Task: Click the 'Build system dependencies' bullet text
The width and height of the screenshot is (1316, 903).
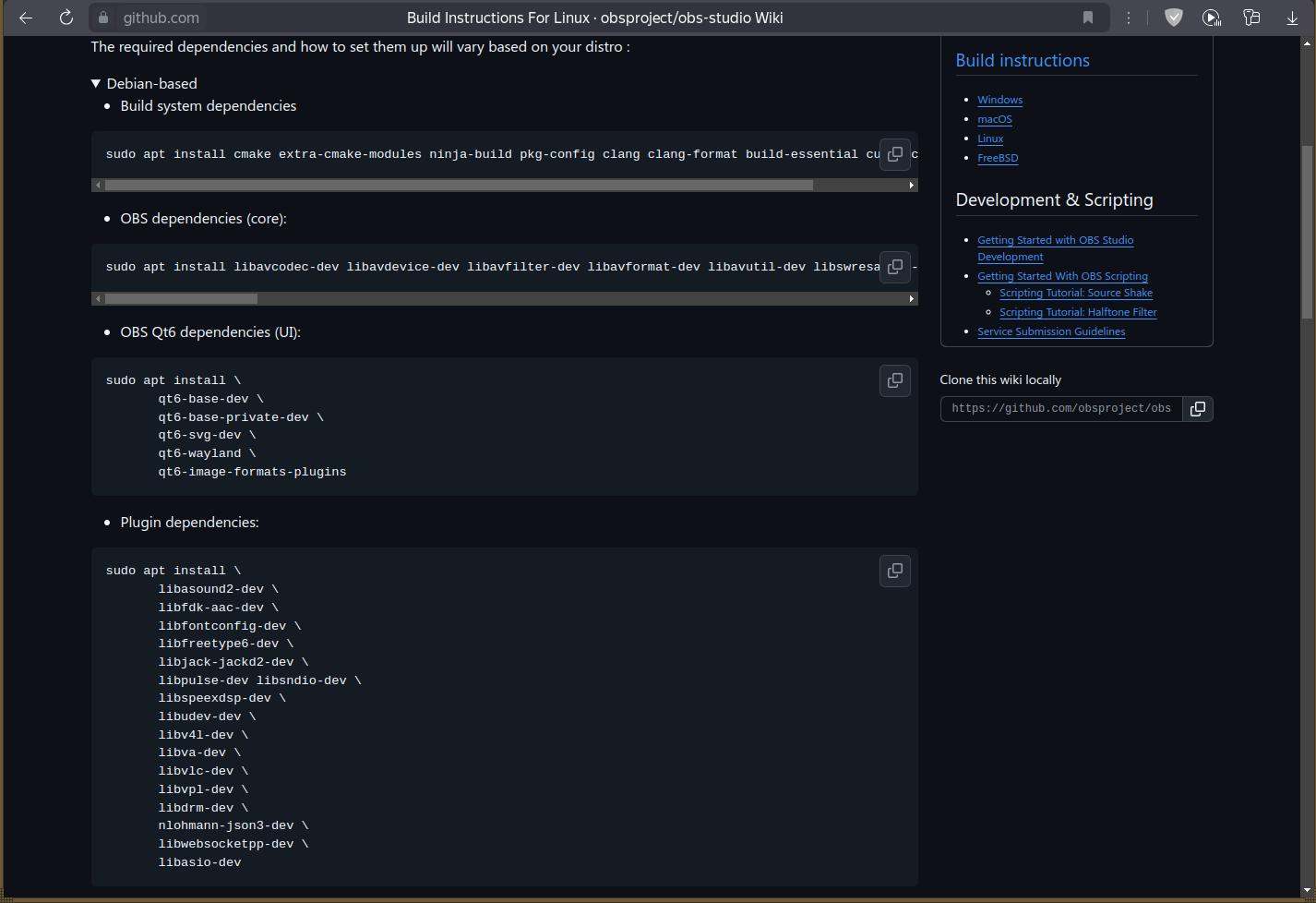Action: [209, 105]
